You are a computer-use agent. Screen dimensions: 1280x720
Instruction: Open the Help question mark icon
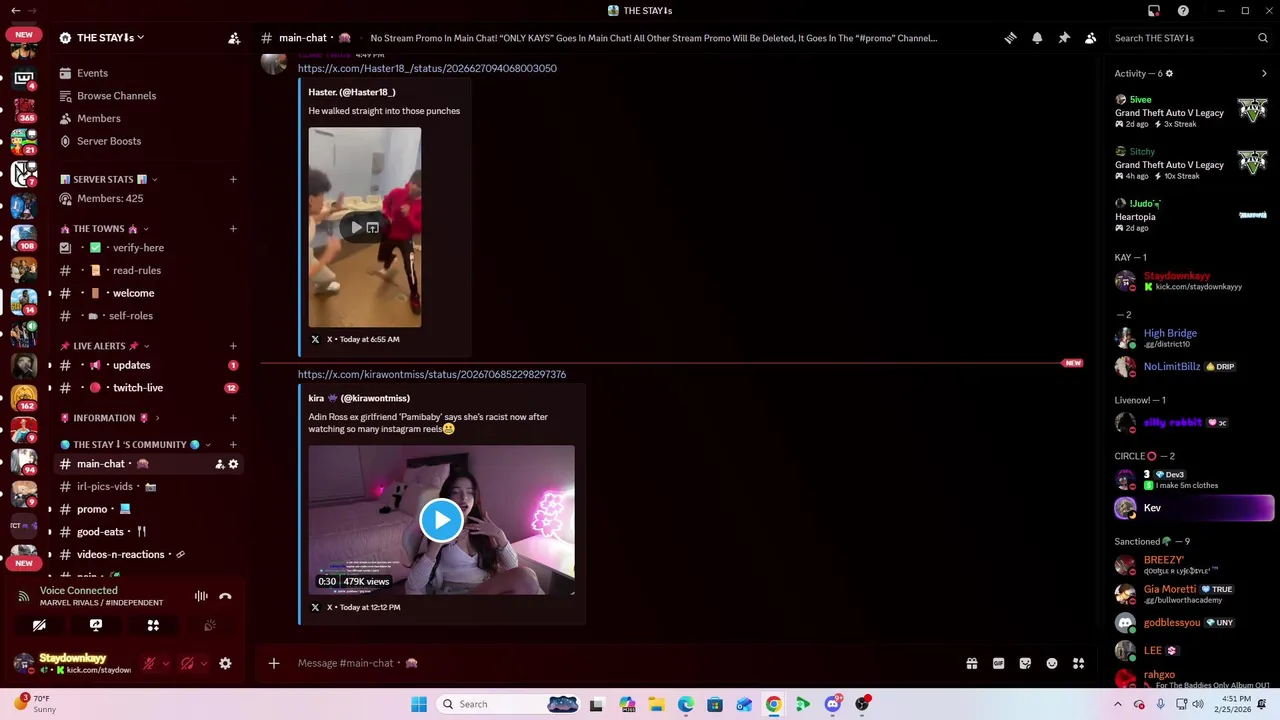tap(1183, 10)
